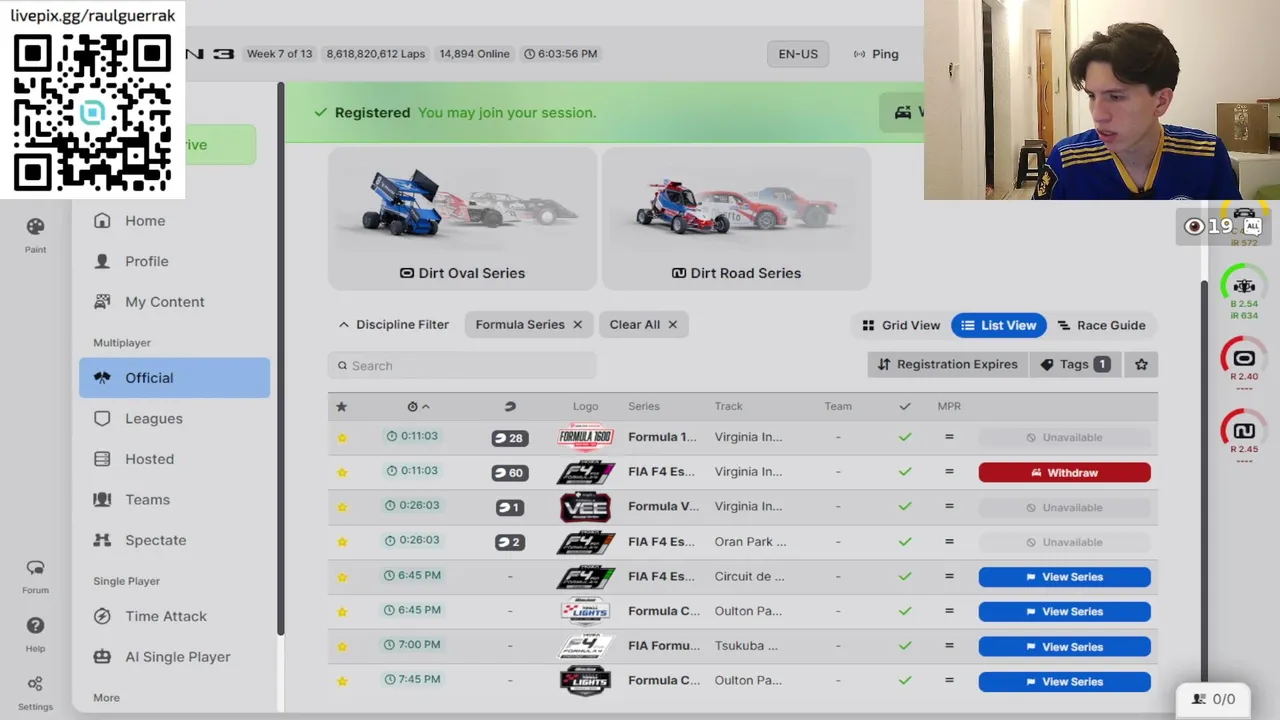
Task: Open the Dirt Road Series card
Action: (x=736, y=219)
